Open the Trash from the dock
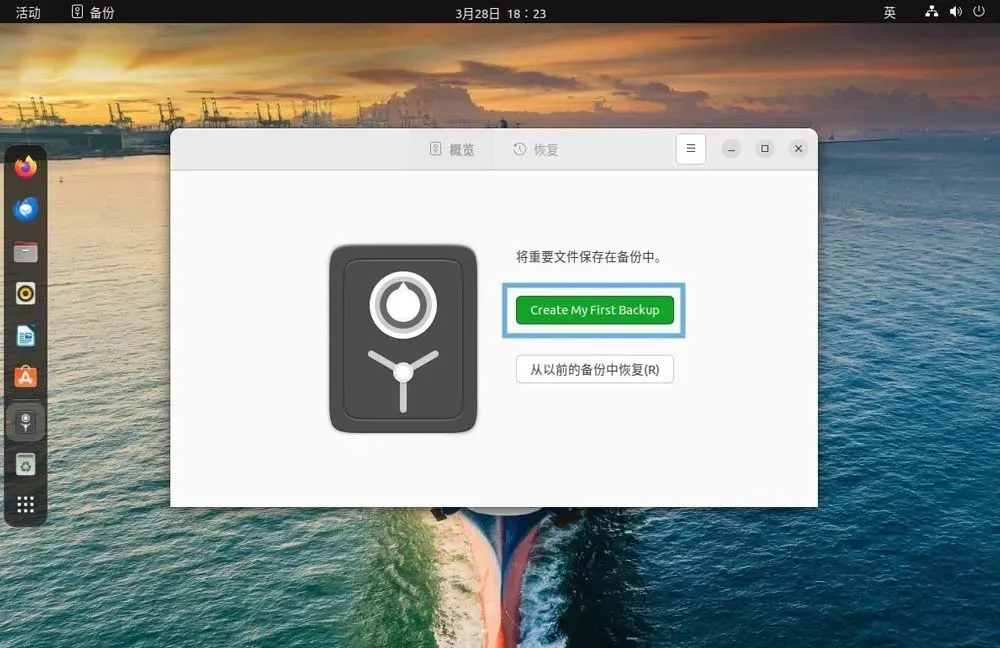This screenshot has height=648, width=1000. 26,464
